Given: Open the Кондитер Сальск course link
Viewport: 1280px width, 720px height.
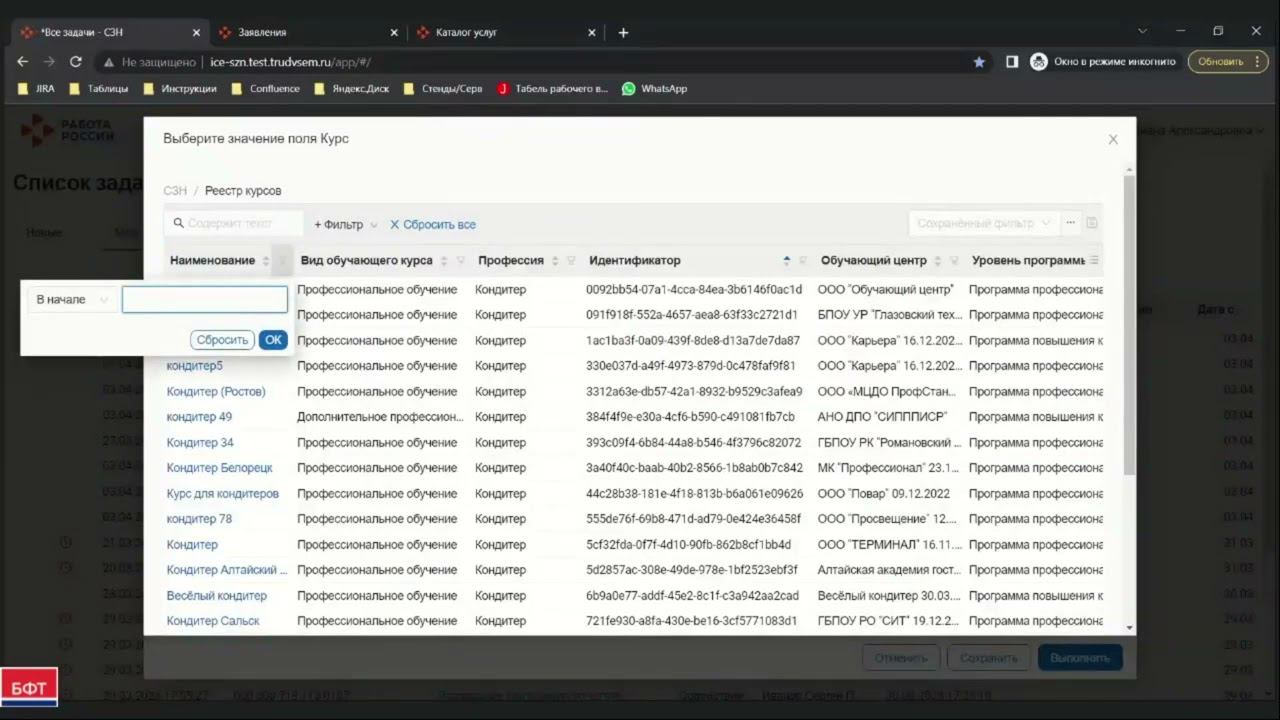Looking at the screenshot, I should click(213, 621).
